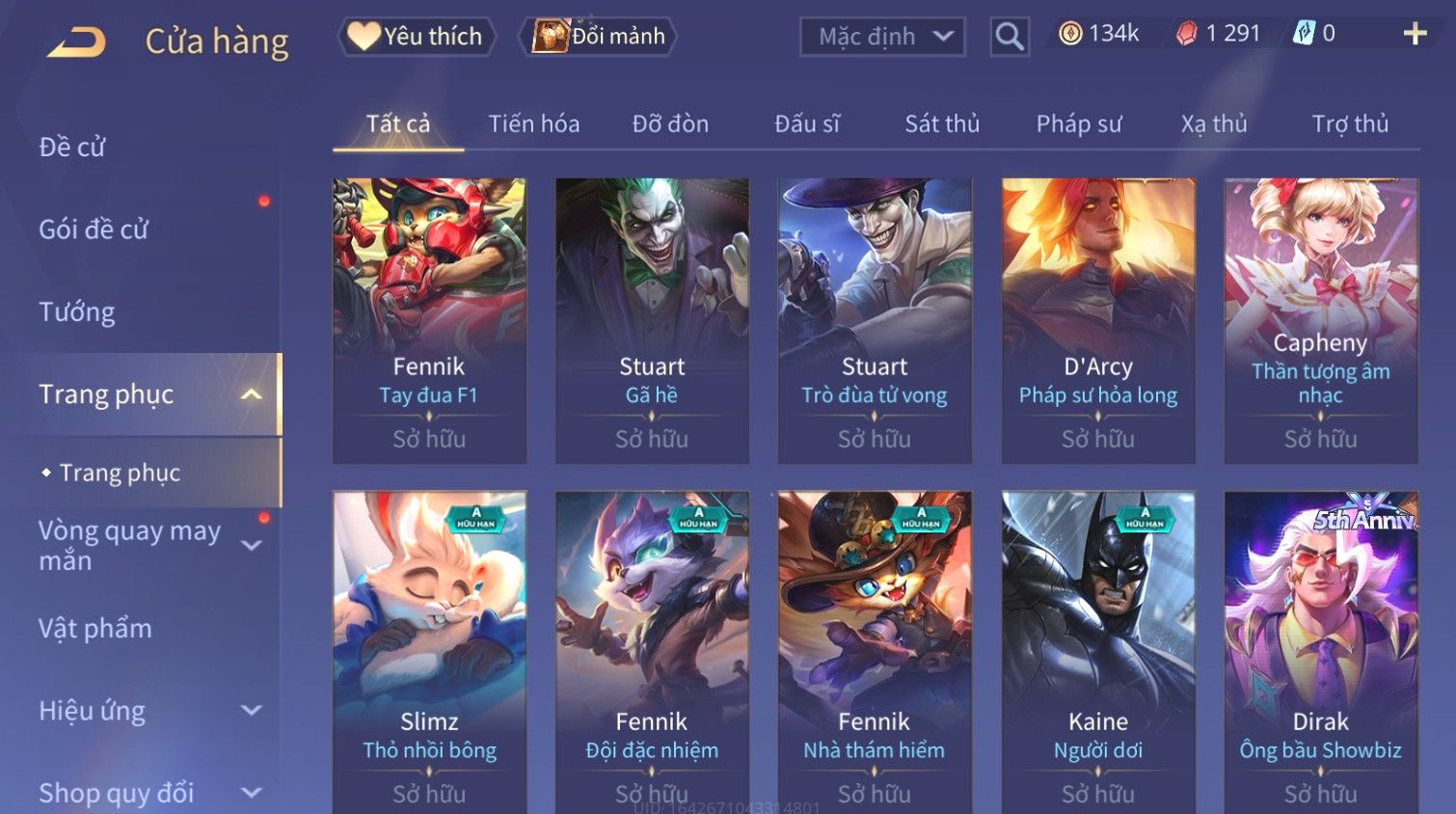The image size is (1456, 814).
Task: Click the blue voucher currency icon
Action: click(1304, 34)
